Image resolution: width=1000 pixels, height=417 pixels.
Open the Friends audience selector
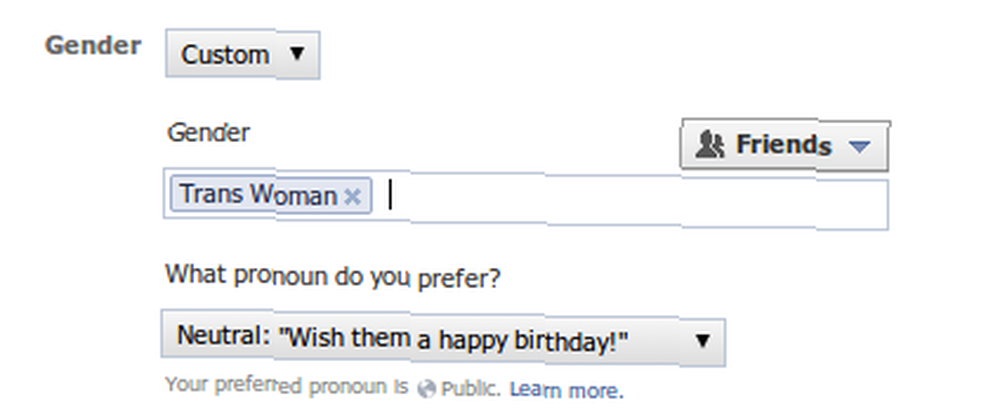coord(785,145)
